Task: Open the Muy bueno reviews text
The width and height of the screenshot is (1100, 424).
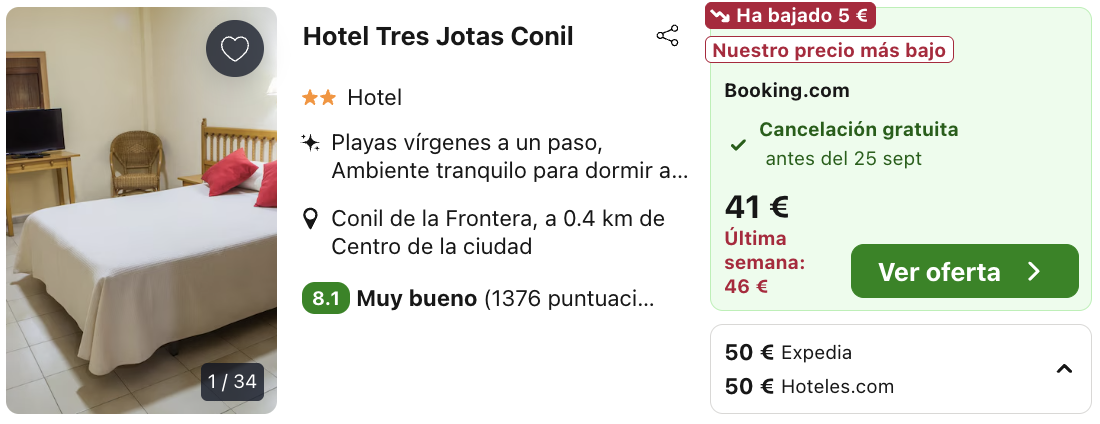Action: click(416, 299)
